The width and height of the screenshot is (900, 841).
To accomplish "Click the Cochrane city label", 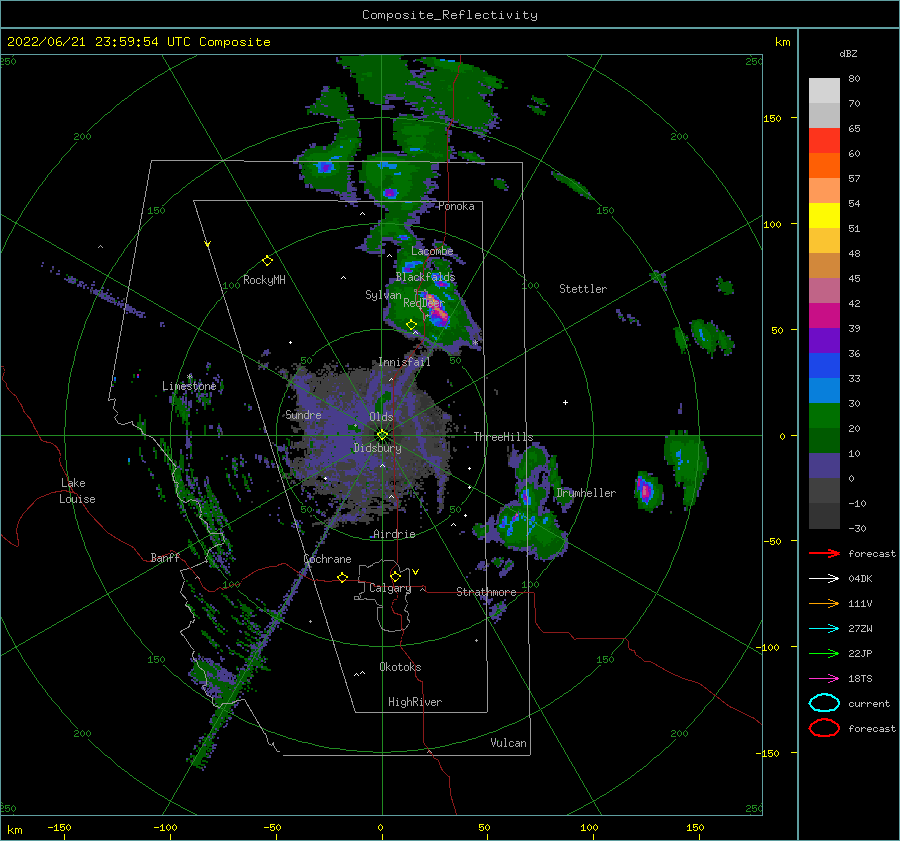I will tap(327, 559).
